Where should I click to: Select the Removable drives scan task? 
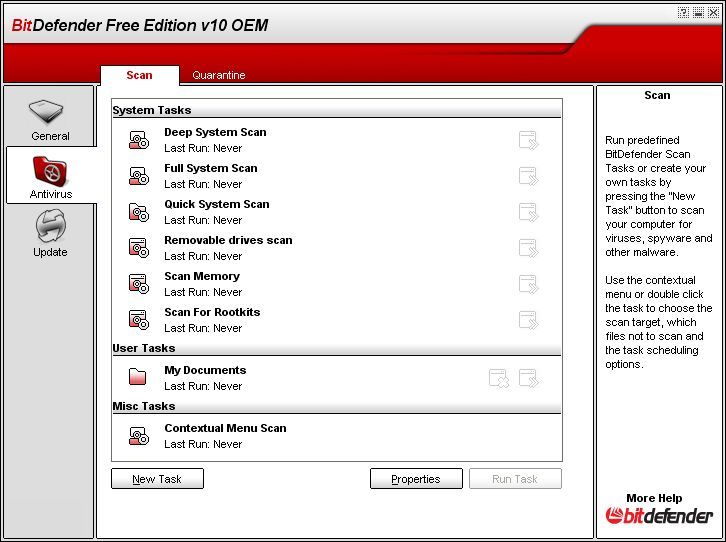tap(228, 240)
